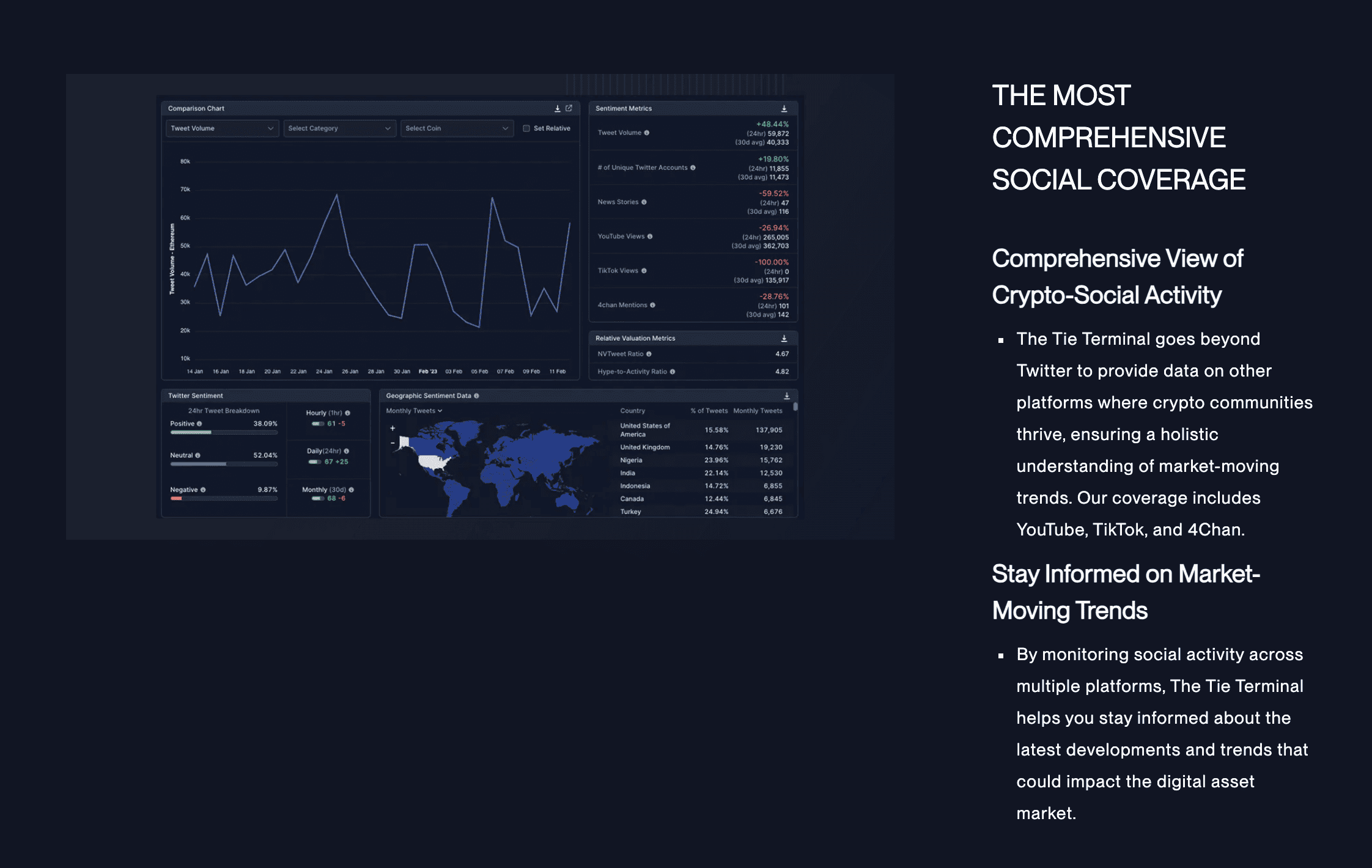Expand the Monthly Tweets map selector

[x=414, y=411]
